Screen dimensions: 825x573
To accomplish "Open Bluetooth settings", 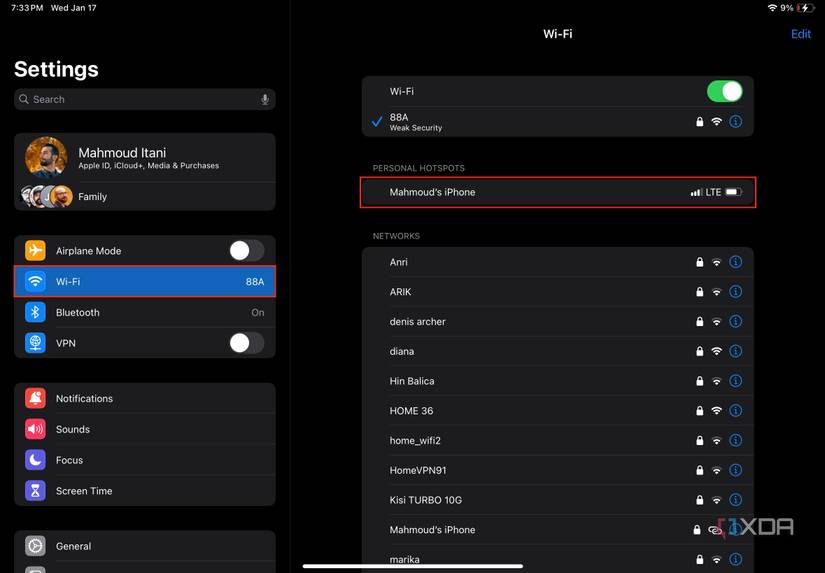I will 145,312.
